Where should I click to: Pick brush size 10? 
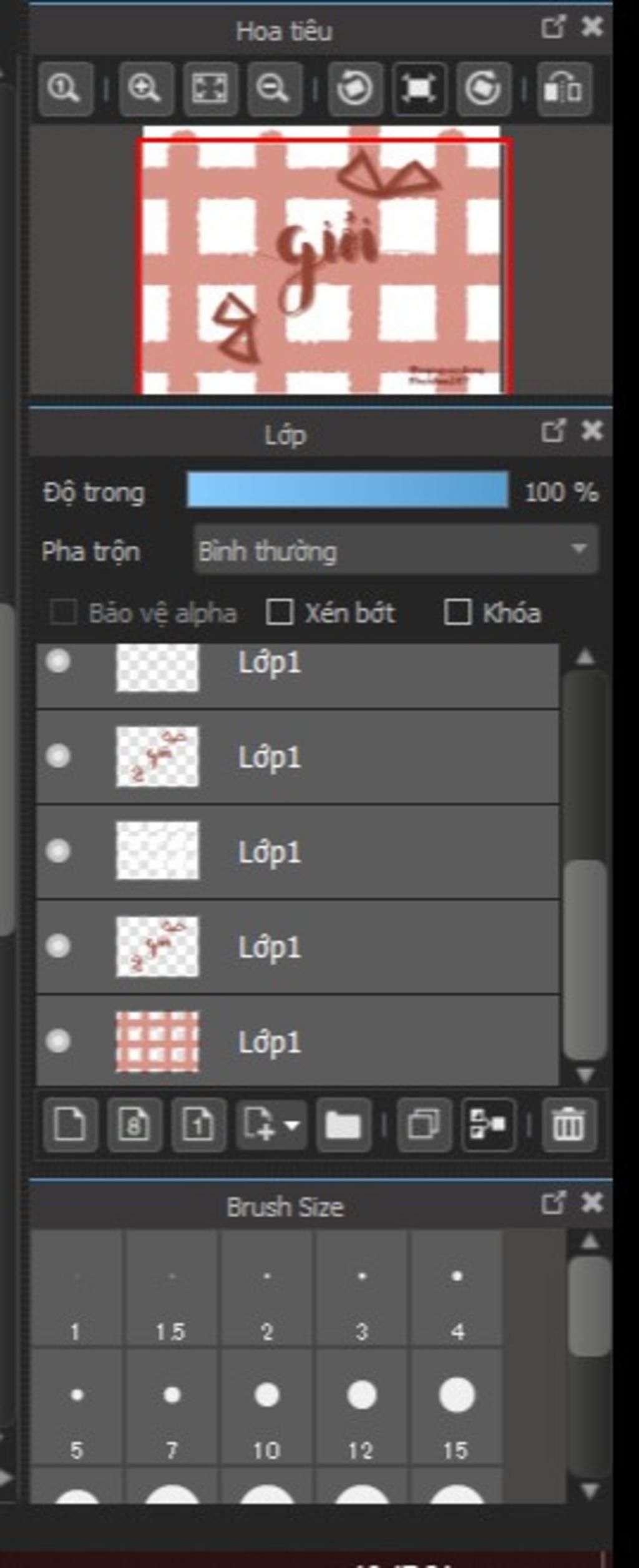pos(267,1405)
